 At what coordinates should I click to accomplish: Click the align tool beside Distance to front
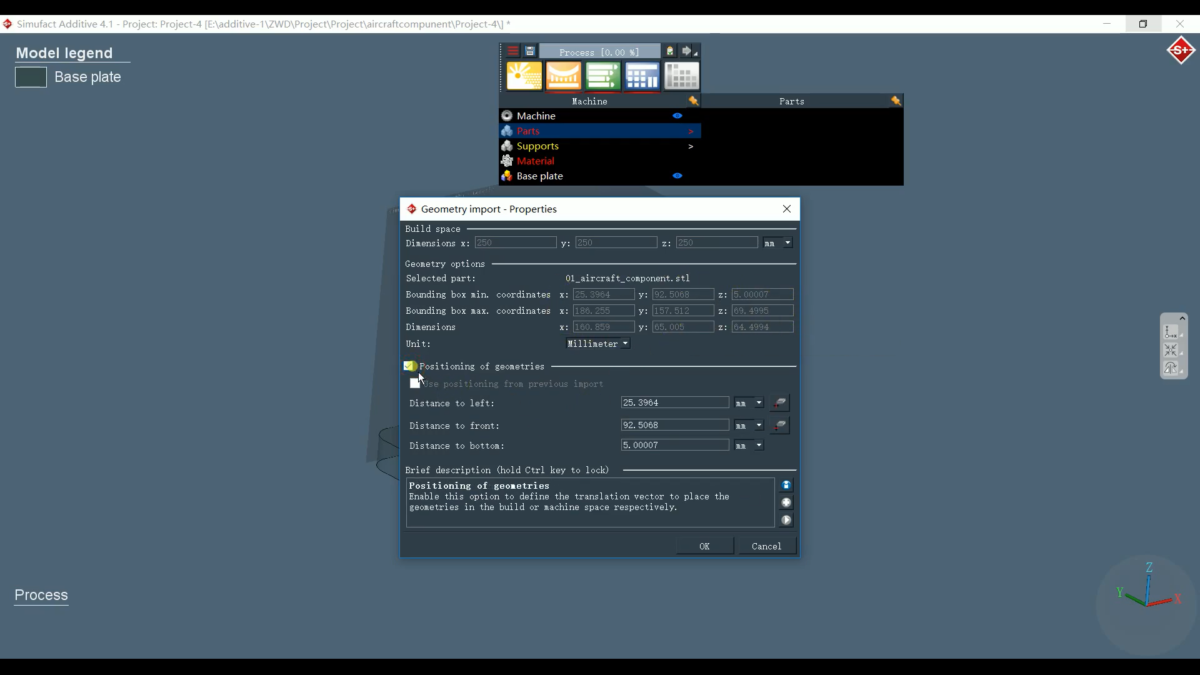pyautogui.click(x=780, y=425)
